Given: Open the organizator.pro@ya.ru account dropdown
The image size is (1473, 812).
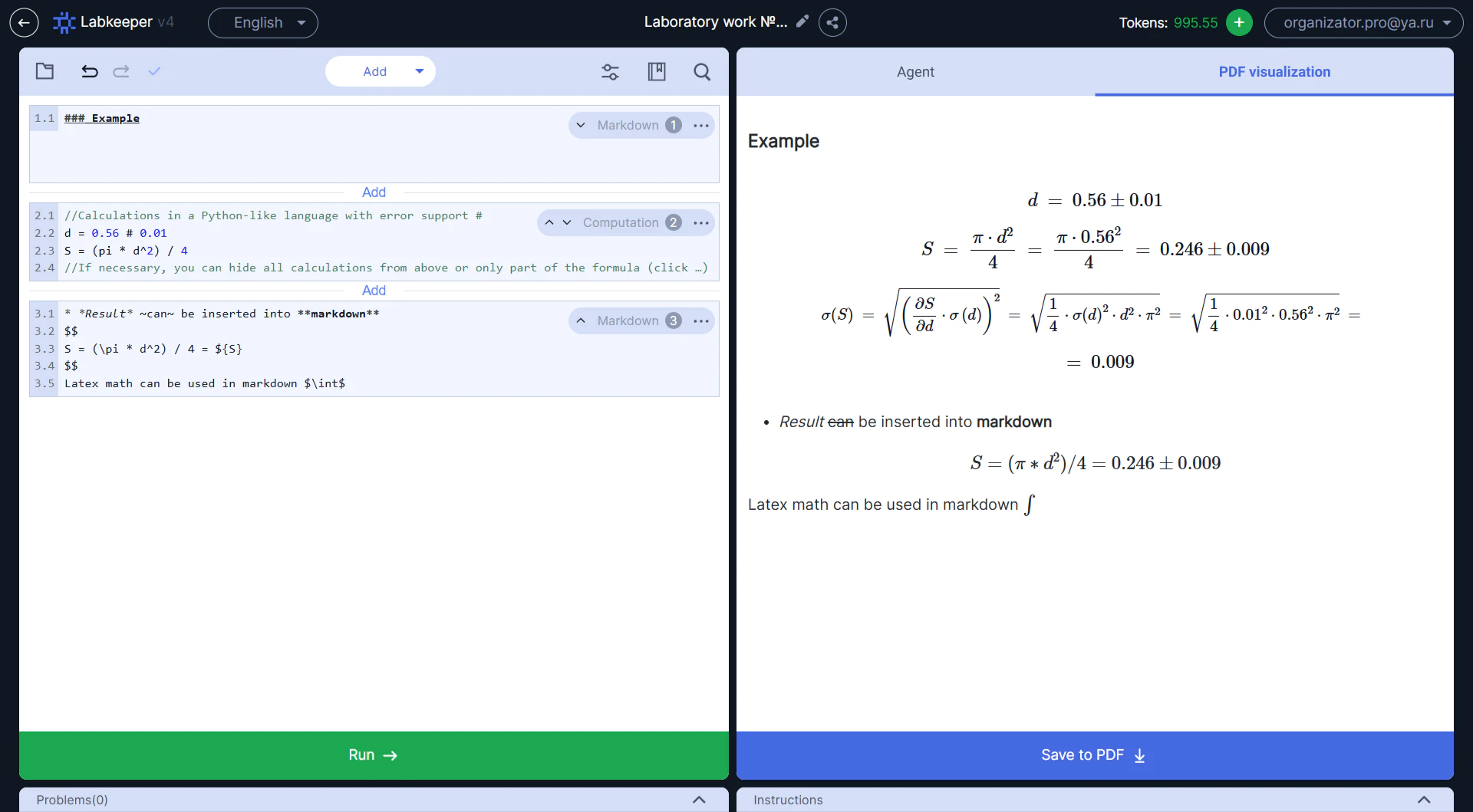Looking at the screenshot, I should 1363,23.
